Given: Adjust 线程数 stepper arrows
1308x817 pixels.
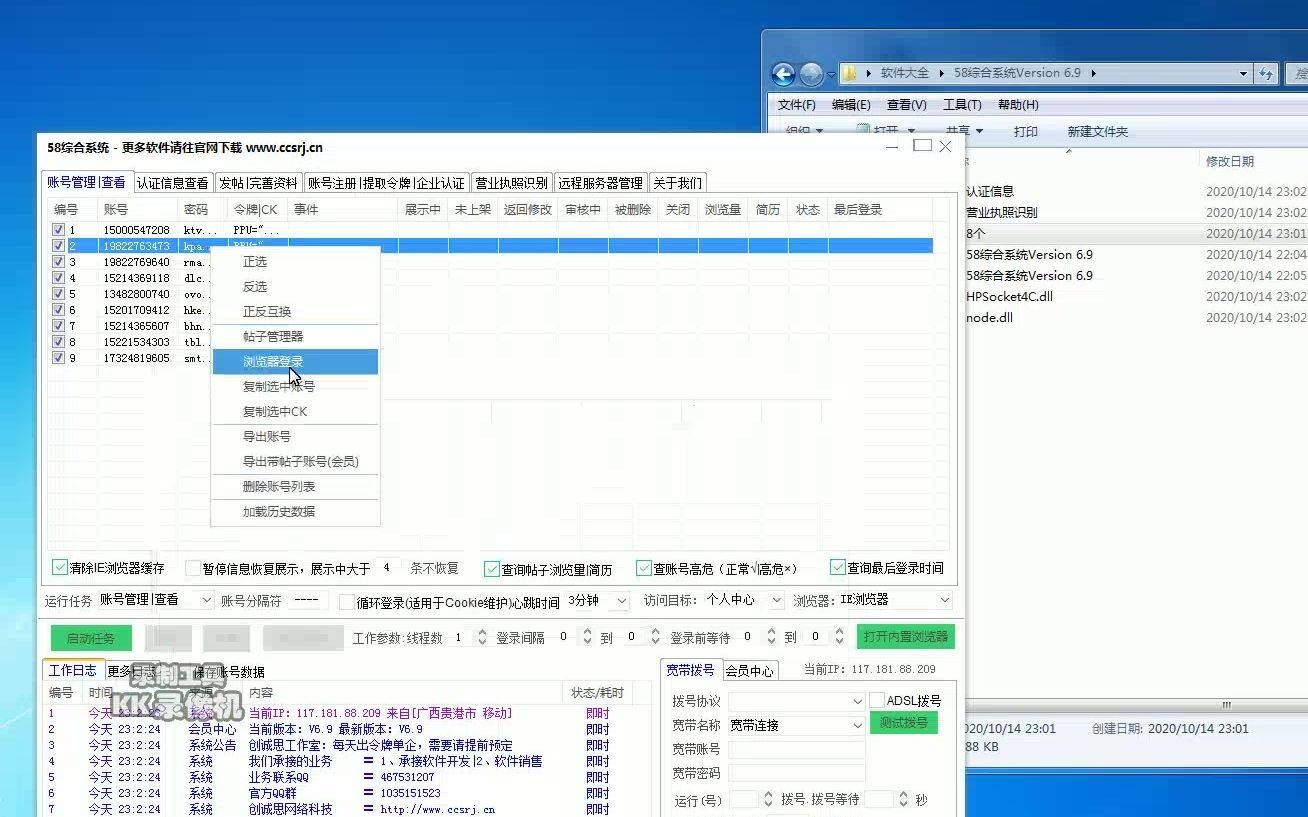Looking at the screenshot, I should click(481, 637).
